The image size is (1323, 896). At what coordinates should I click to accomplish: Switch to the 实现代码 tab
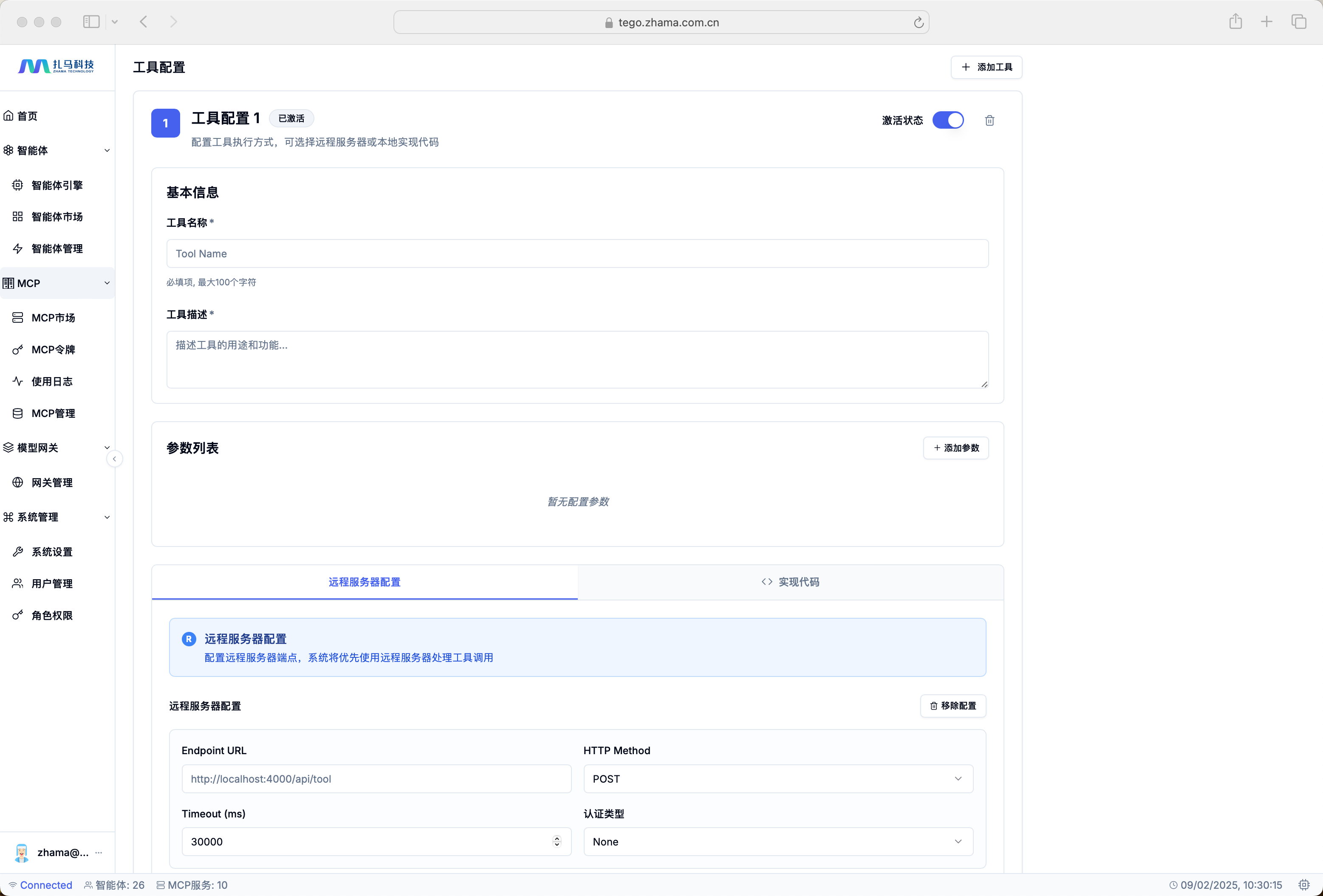click(x=790, y=582)
